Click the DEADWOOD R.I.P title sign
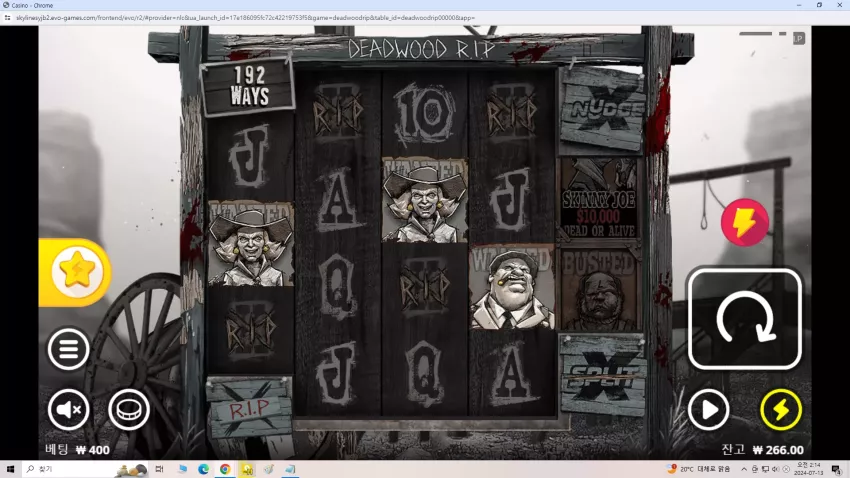The image size is (850, 478). coord(422,49)
